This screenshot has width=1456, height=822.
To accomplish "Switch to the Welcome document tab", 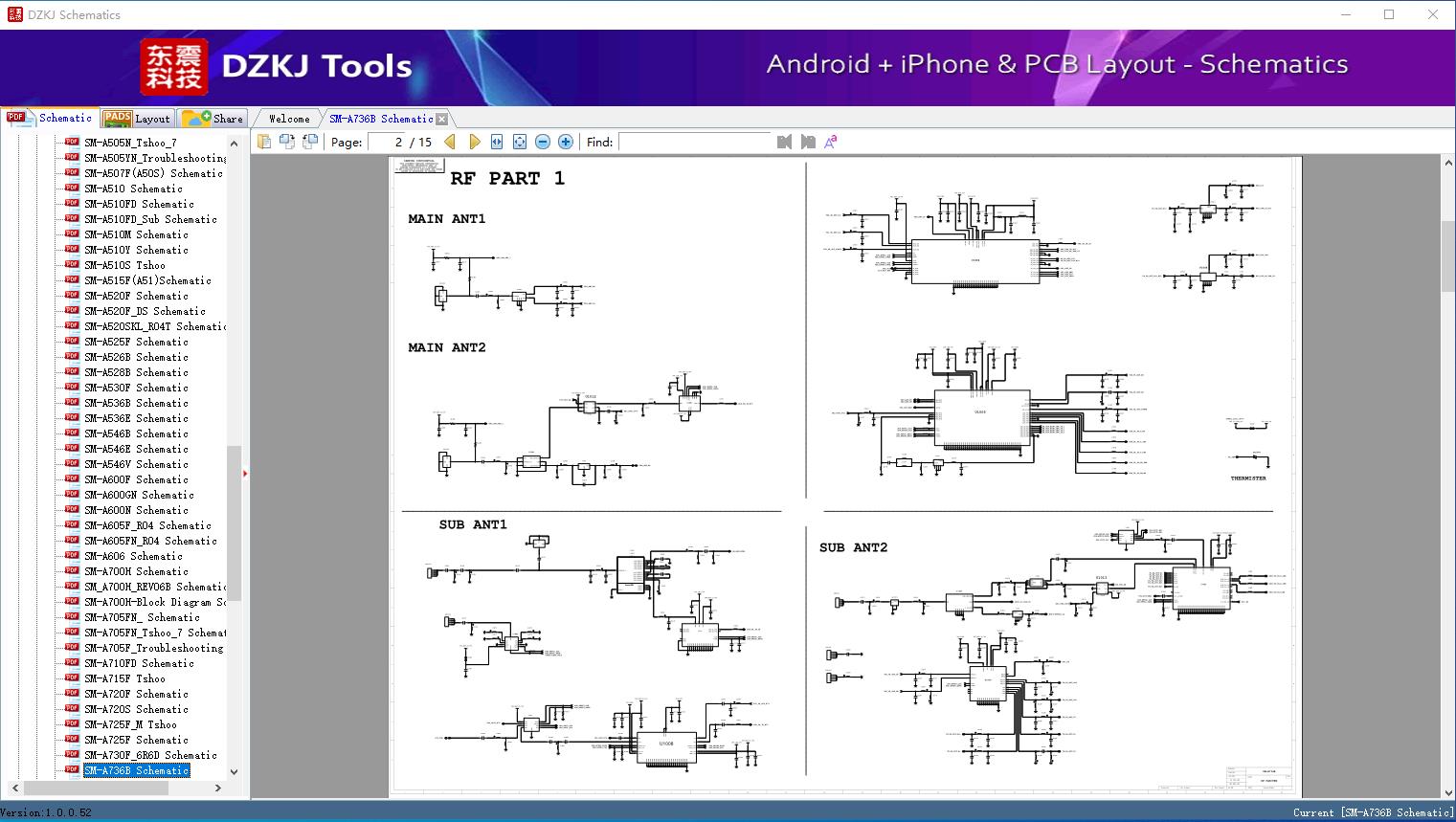I will point(289,119).
